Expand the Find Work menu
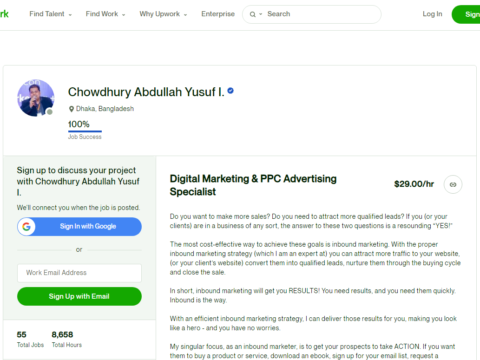Screen dimensions: 480x360 (x=105, y=14)
